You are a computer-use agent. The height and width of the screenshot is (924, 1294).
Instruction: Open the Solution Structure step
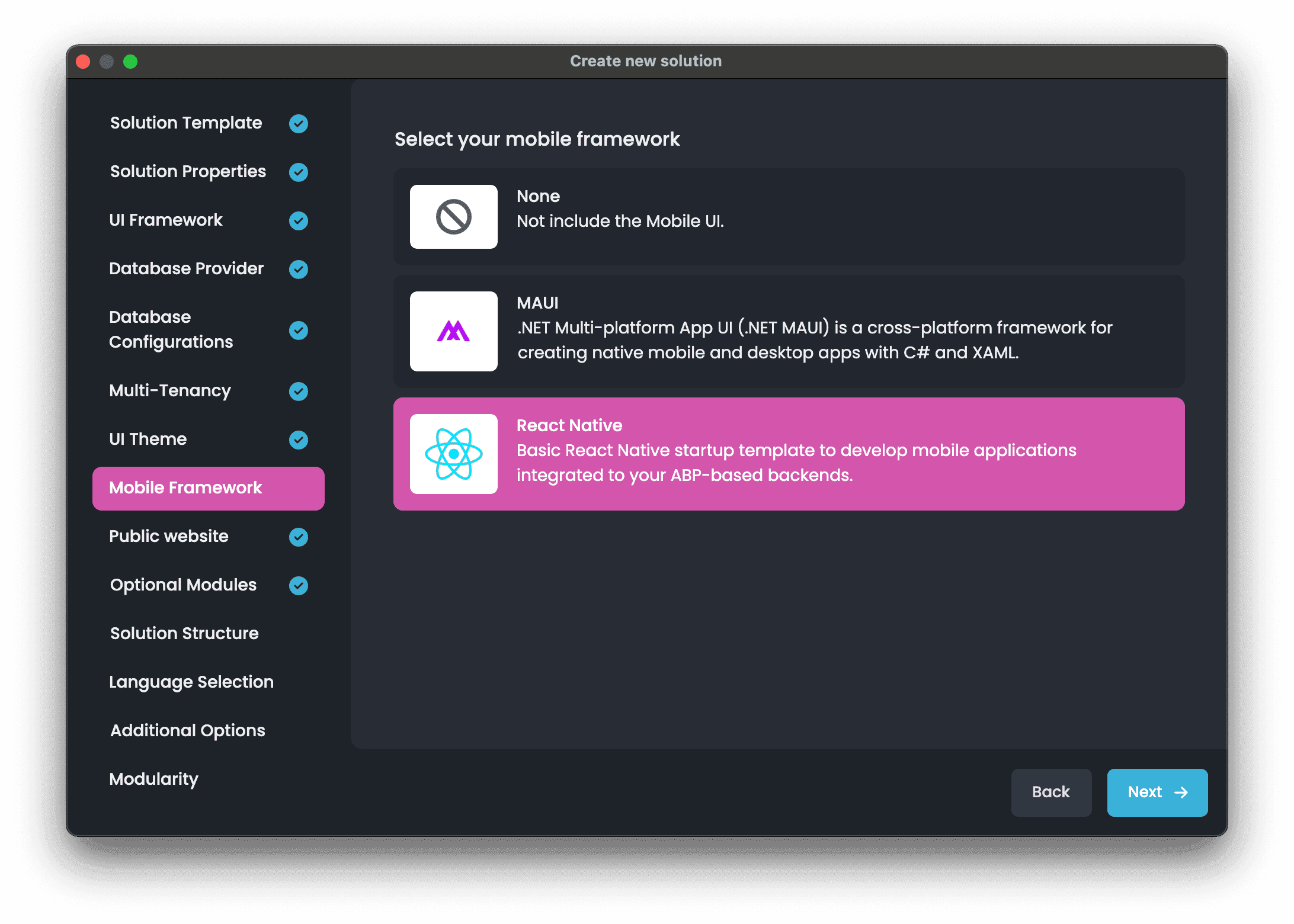[x=184, y=634]
